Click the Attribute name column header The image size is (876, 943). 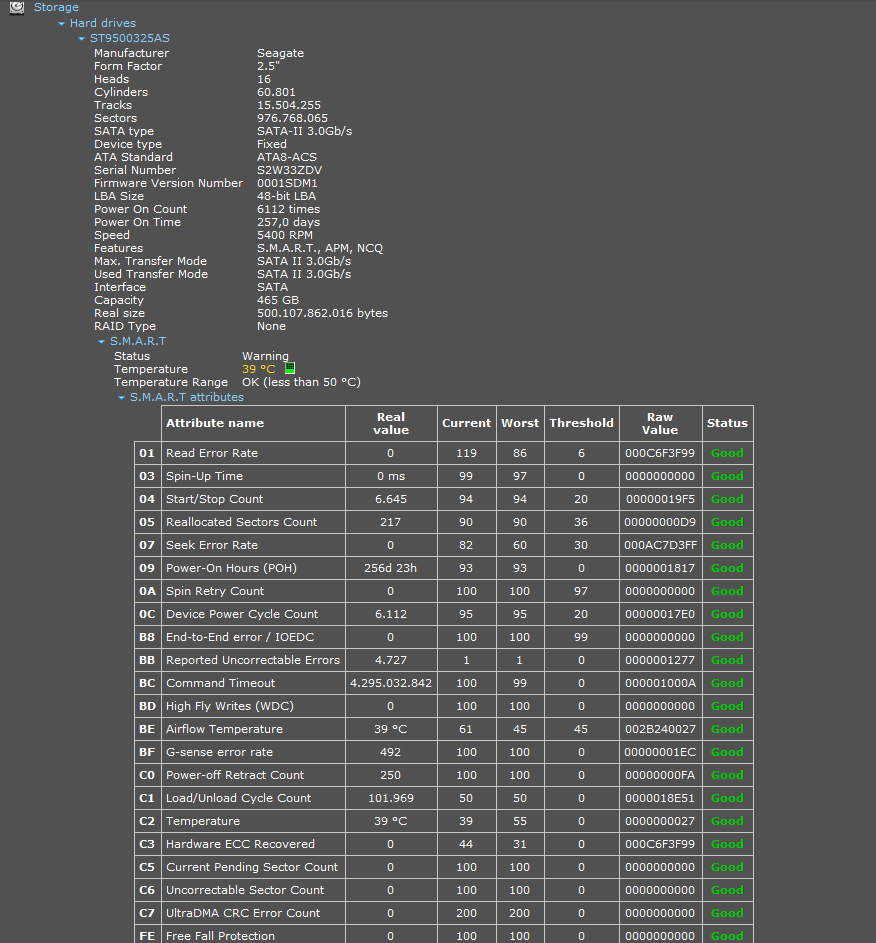tap(215, 423)
